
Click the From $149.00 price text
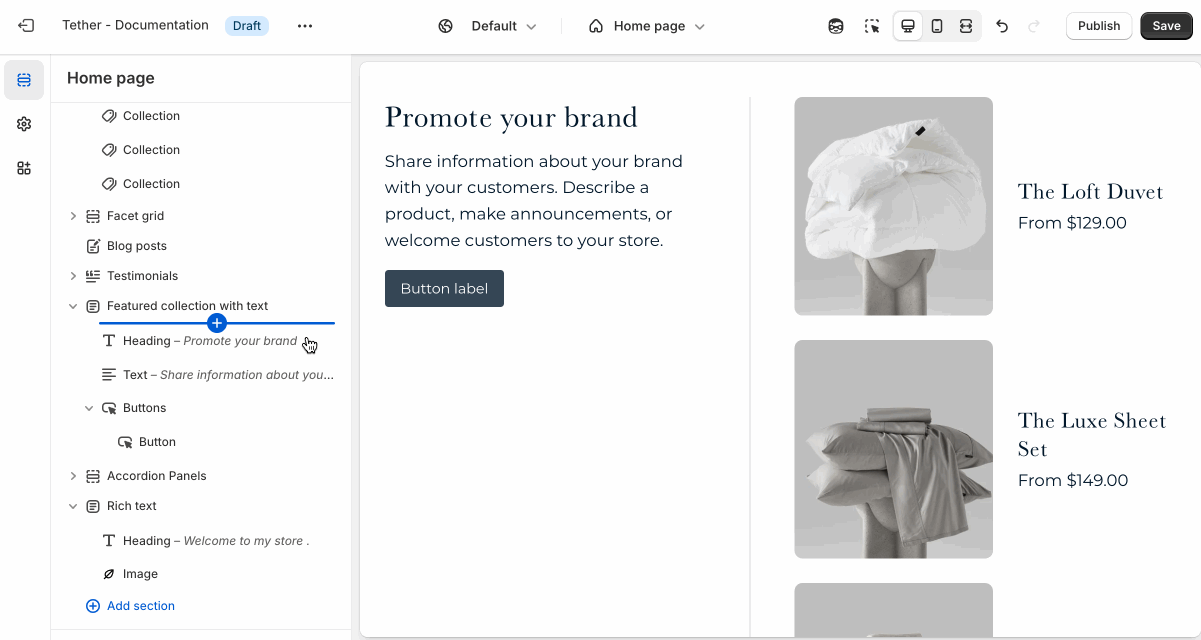click(1073, 481)
